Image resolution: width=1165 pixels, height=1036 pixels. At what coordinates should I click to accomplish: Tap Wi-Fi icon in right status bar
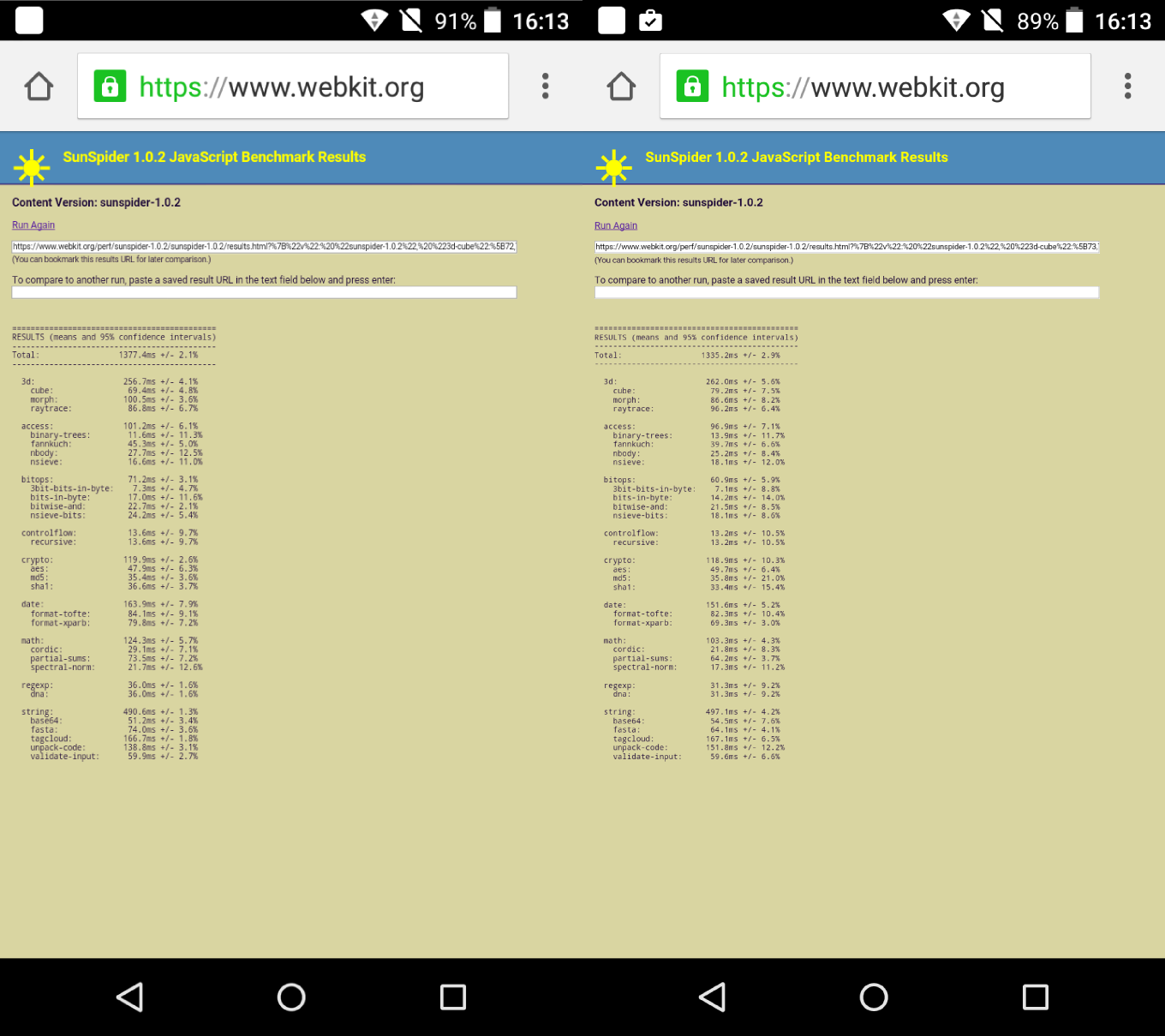click(957, 21)
